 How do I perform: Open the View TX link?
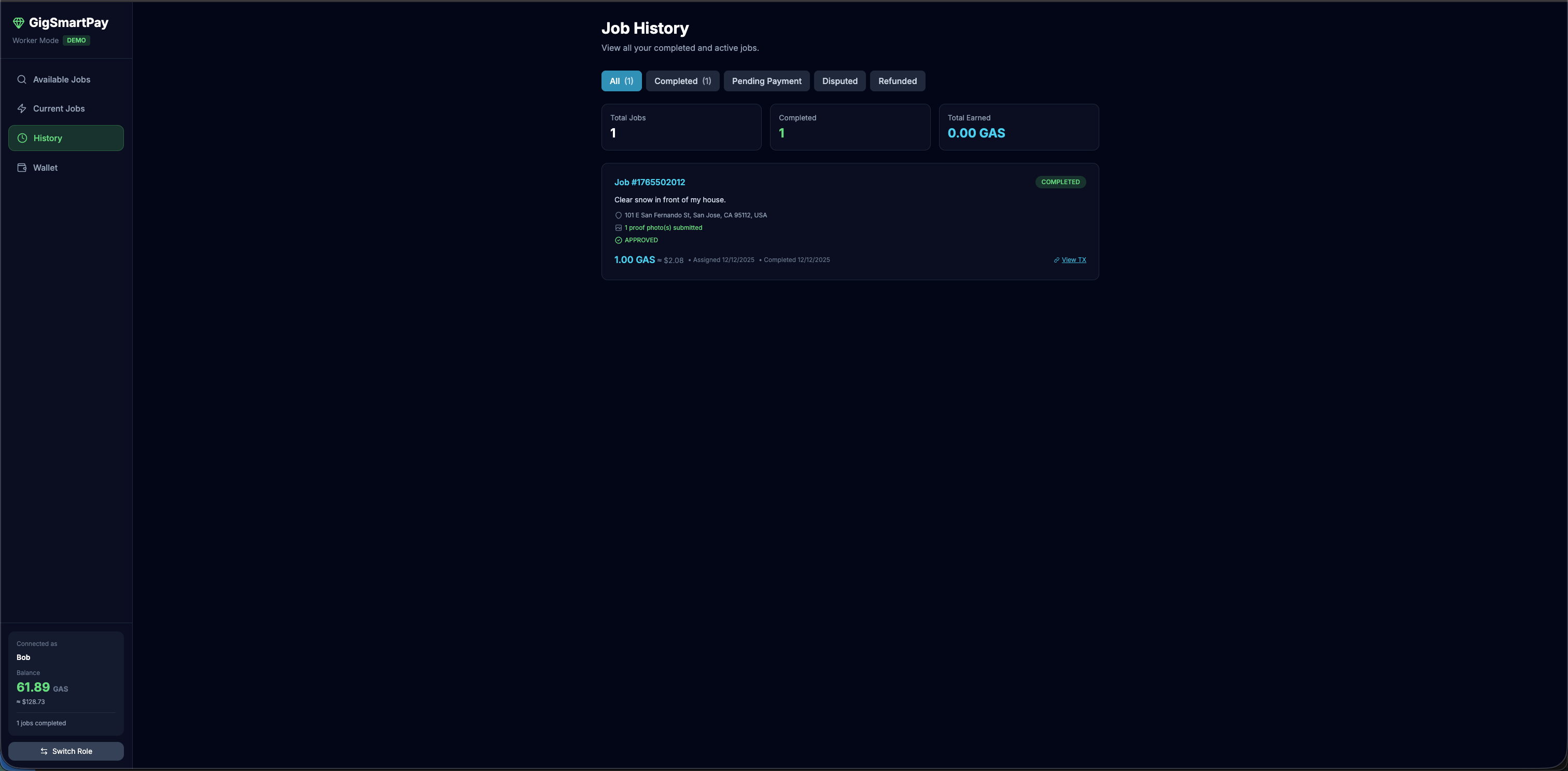[1074, 260]
